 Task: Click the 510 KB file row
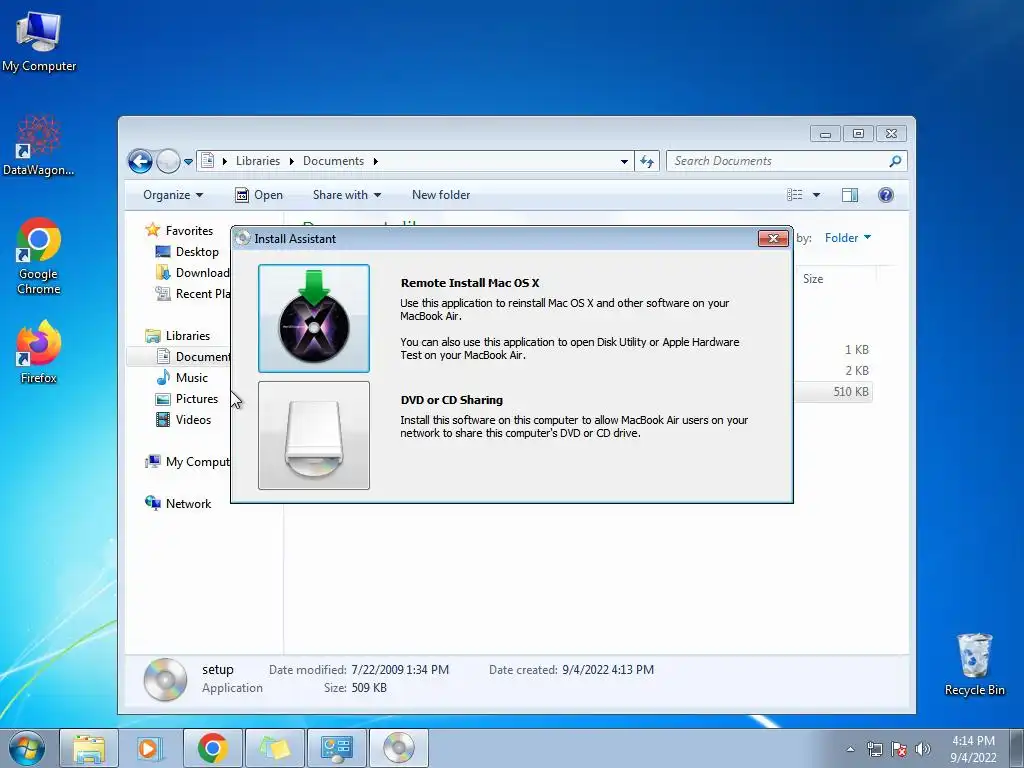click(833, 392)
